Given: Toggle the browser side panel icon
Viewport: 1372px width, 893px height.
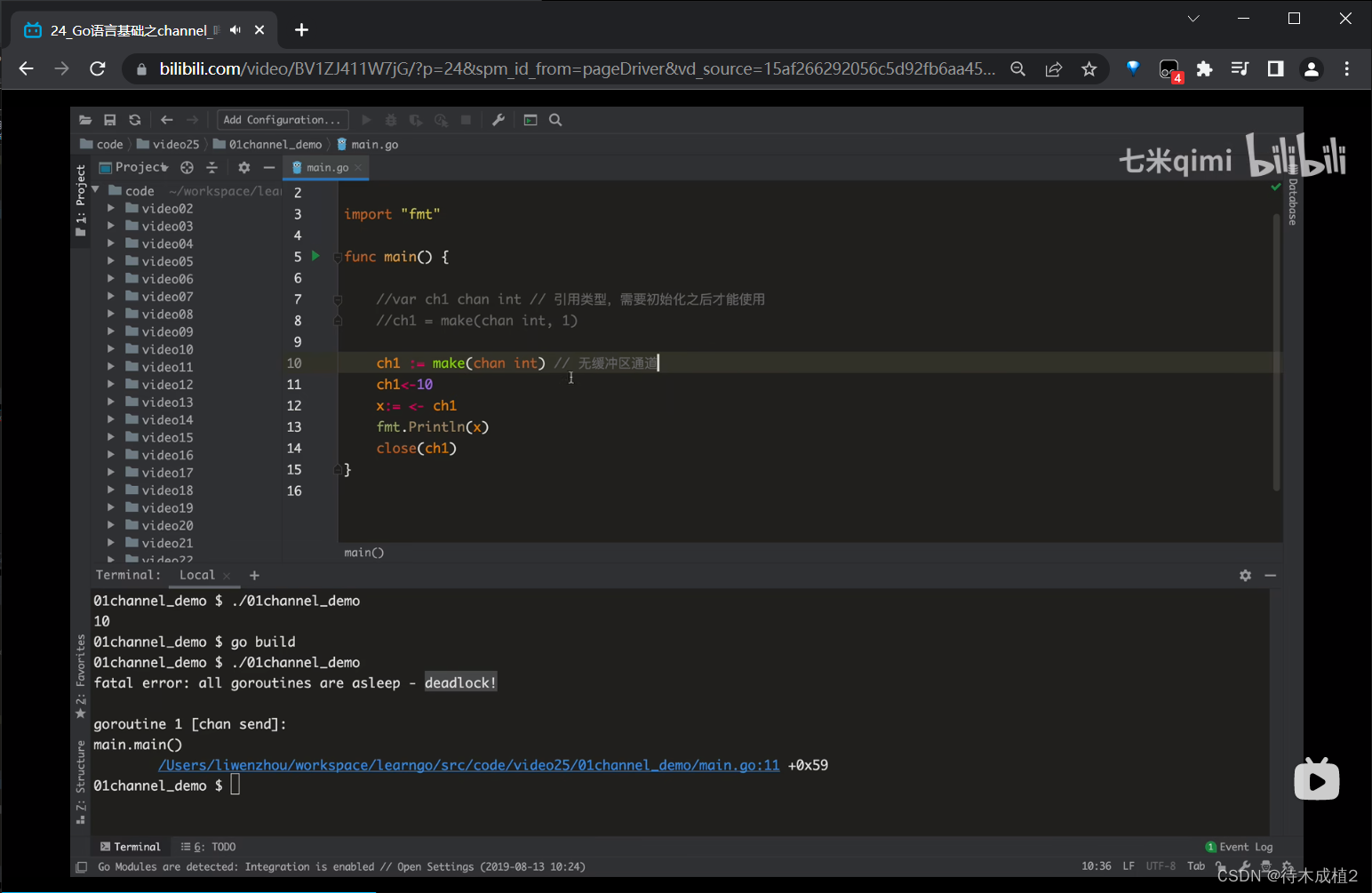Looking at the screenshot, I should tap(1276, 68).
